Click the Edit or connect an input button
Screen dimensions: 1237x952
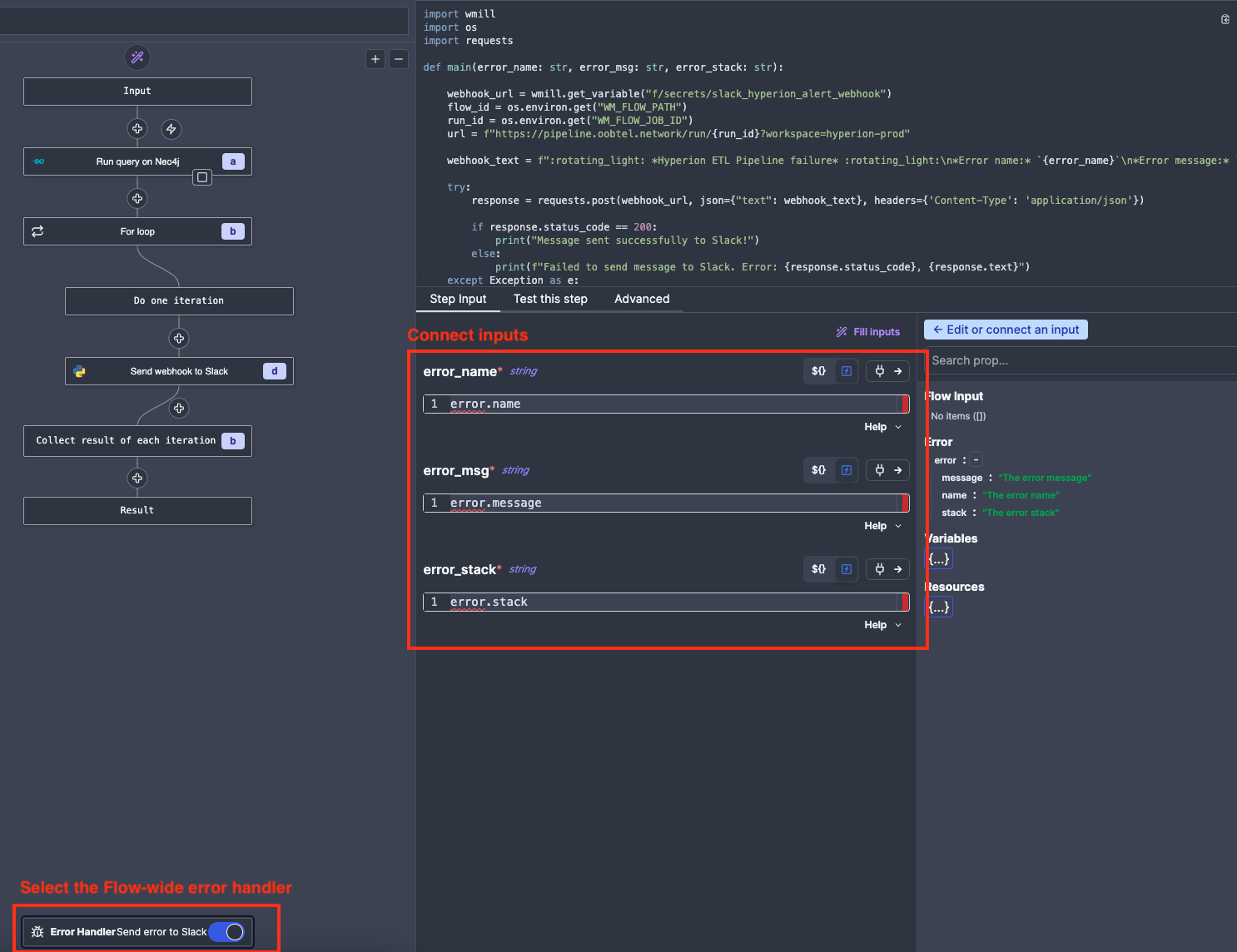1005,329
